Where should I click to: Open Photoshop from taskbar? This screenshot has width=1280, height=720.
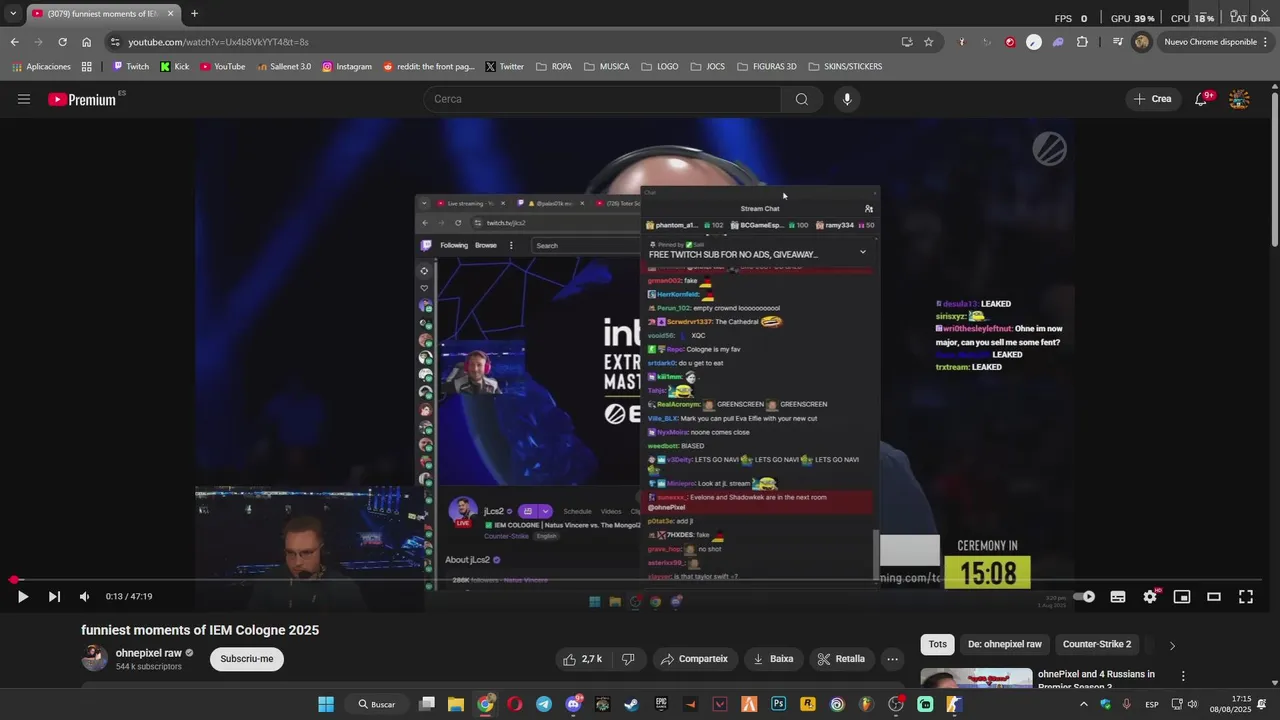778,704
